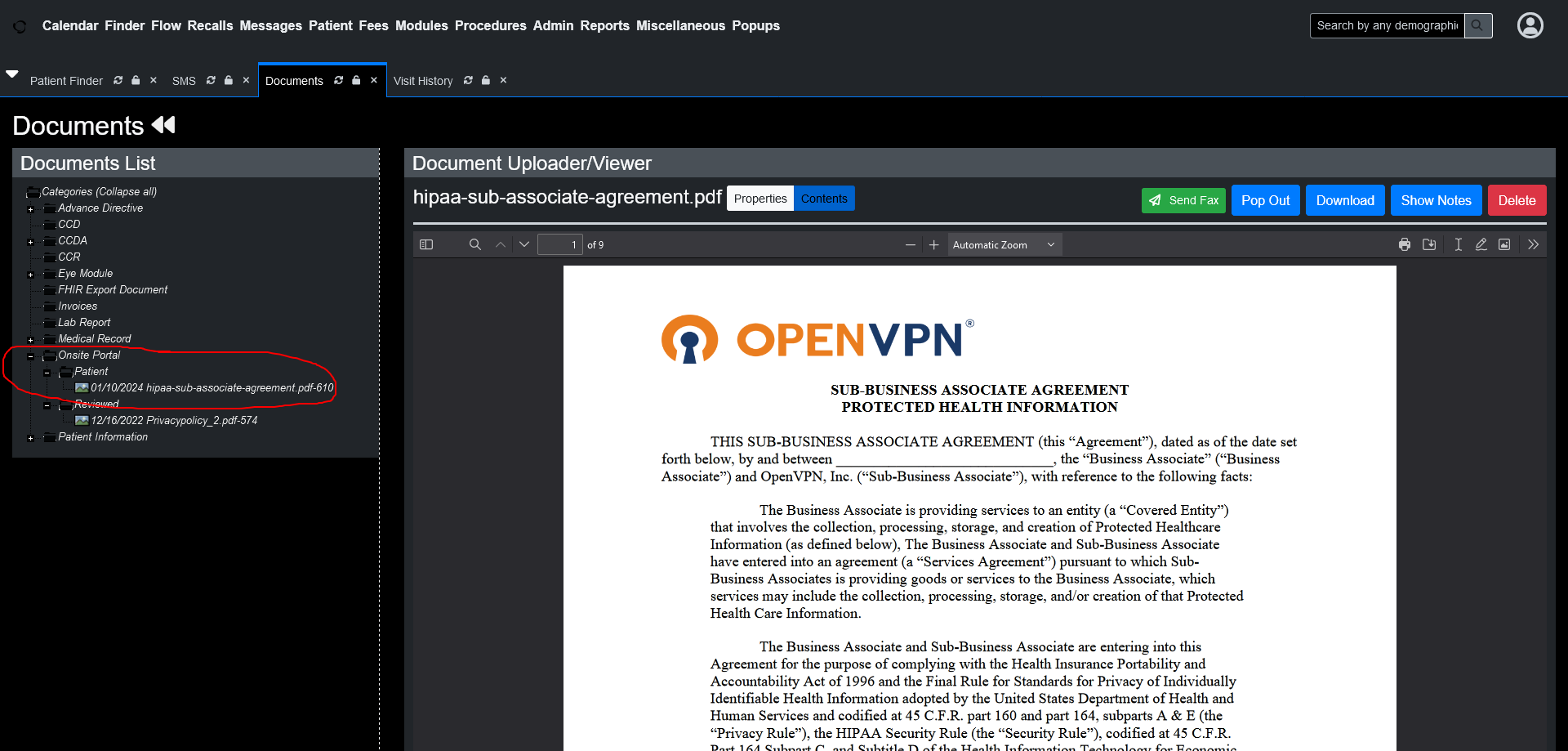Open the find-in-document search icon
Screen dimensions: 1568x751
pyautogui.click(x=474, y=244)
